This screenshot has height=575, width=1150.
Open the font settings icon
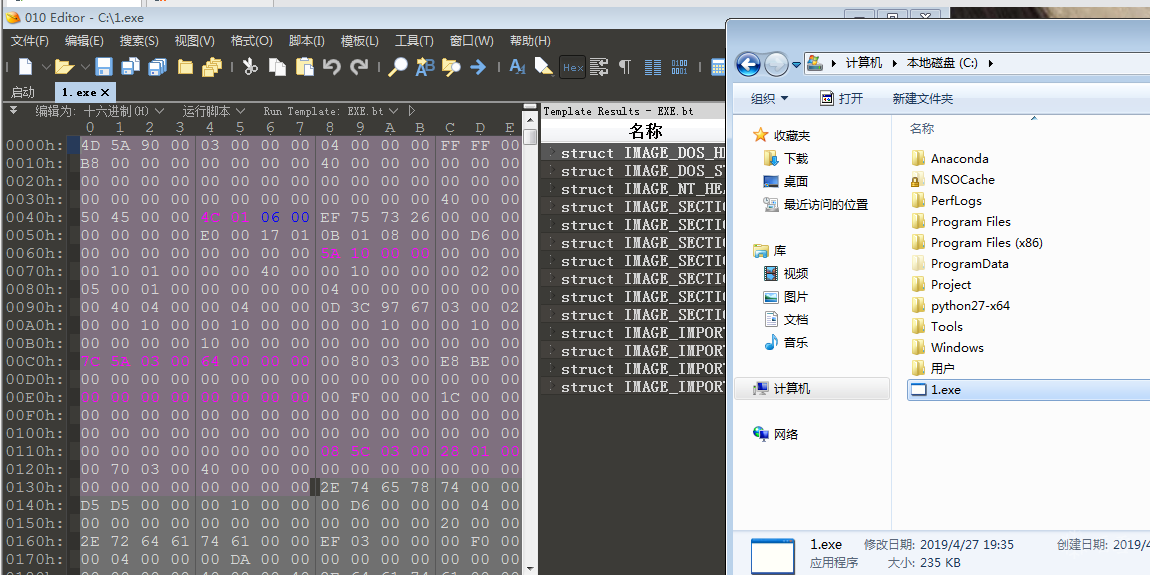517,67
